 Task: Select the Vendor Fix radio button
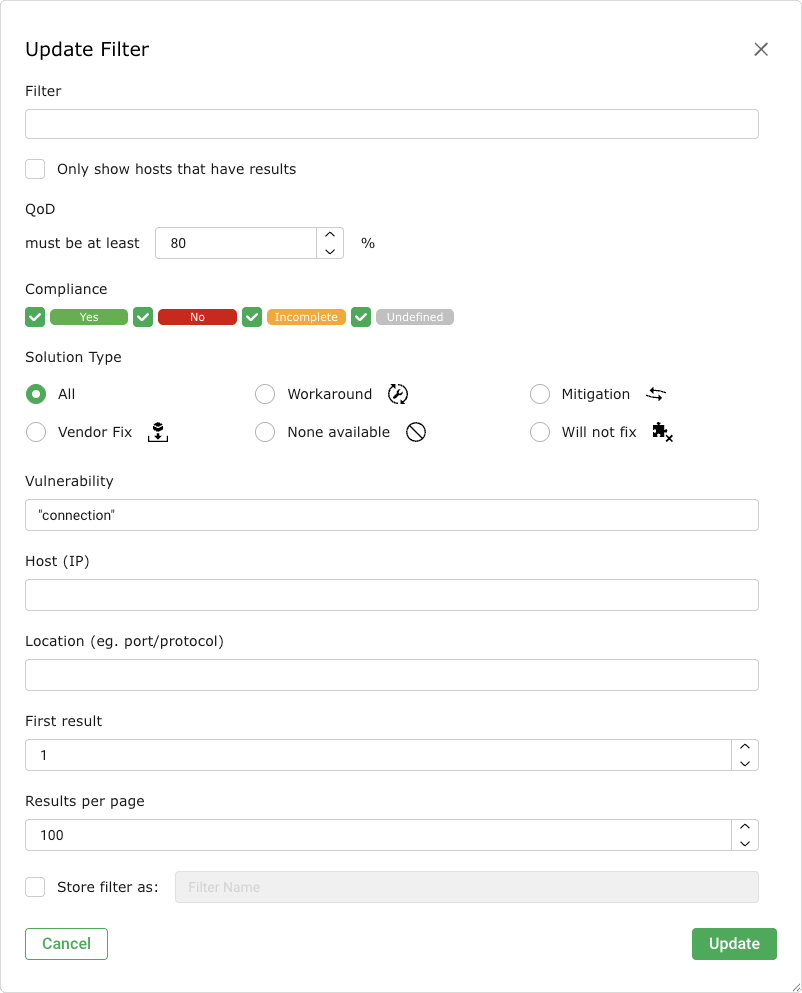(36, 432)
